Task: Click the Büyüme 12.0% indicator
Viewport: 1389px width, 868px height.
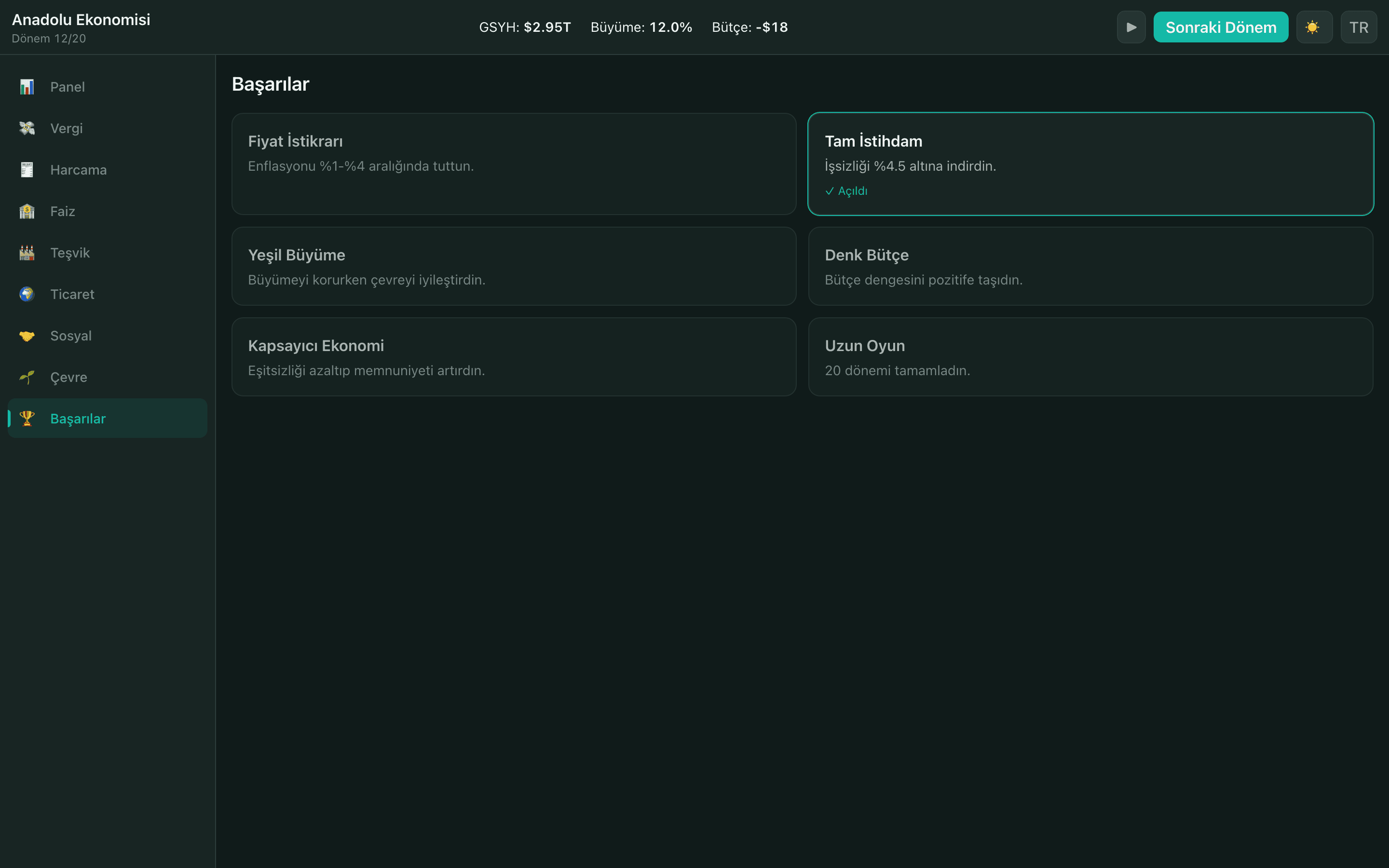Action: (641, 27)
